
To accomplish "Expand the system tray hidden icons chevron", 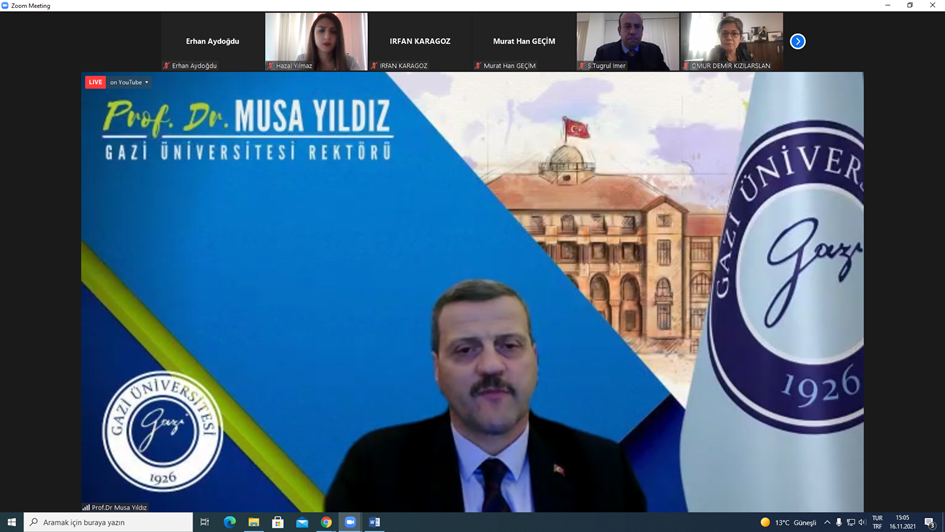I will [827, 522].
